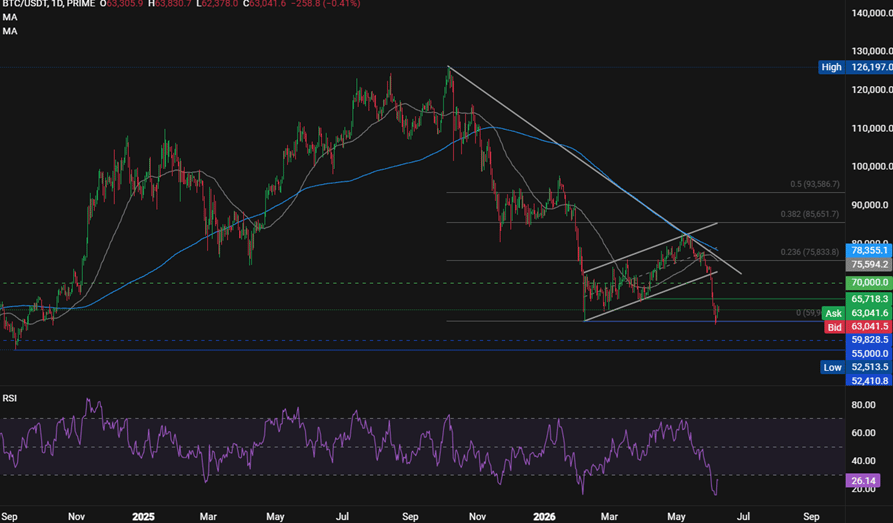Select the blue 55,000.0 price level label
The height and width of the screenshot is (523, 893).
coord(869,354)
